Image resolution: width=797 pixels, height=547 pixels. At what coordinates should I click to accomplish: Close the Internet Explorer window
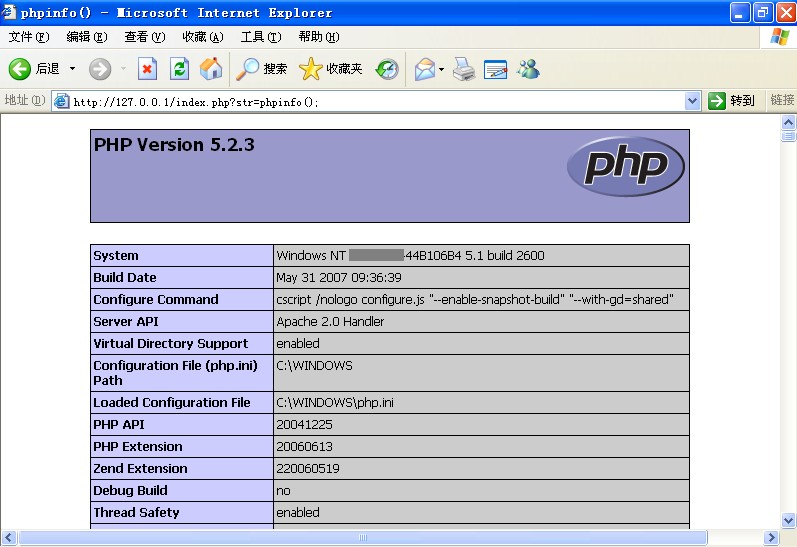click(x=786, y=13)
